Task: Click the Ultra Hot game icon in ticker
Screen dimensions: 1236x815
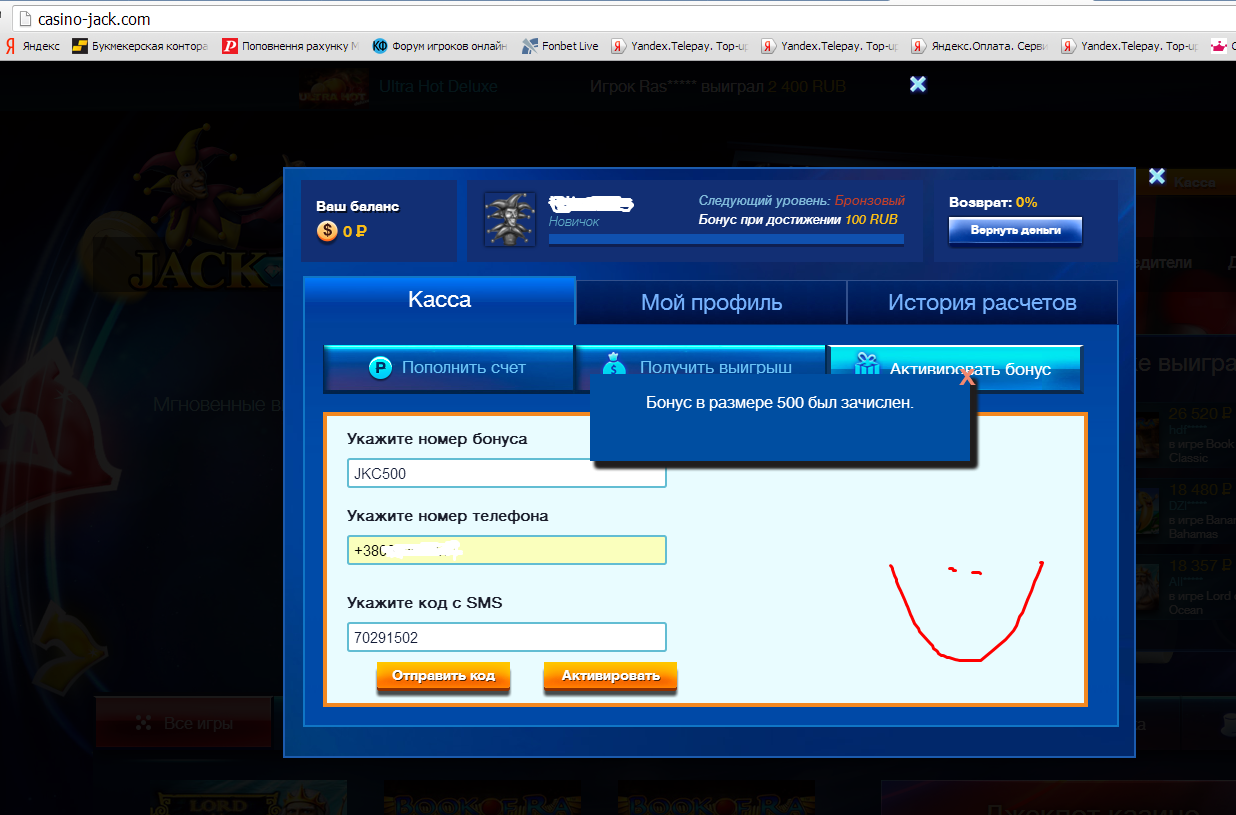Action: tap(333, 88)
